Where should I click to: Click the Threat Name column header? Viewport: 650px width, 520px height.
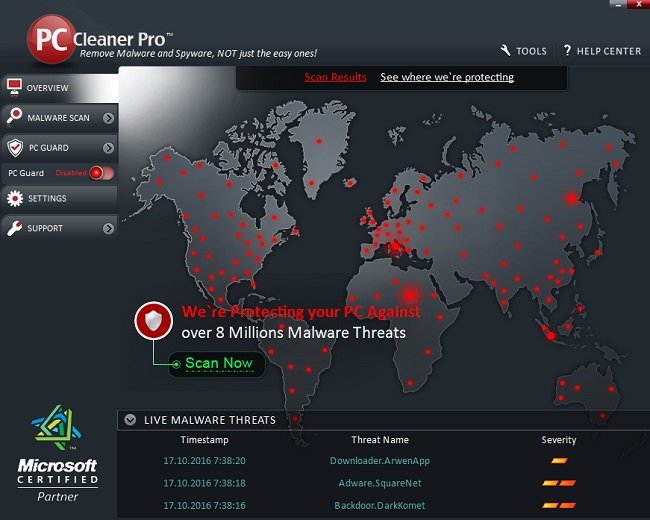click(x=380, y=440)
